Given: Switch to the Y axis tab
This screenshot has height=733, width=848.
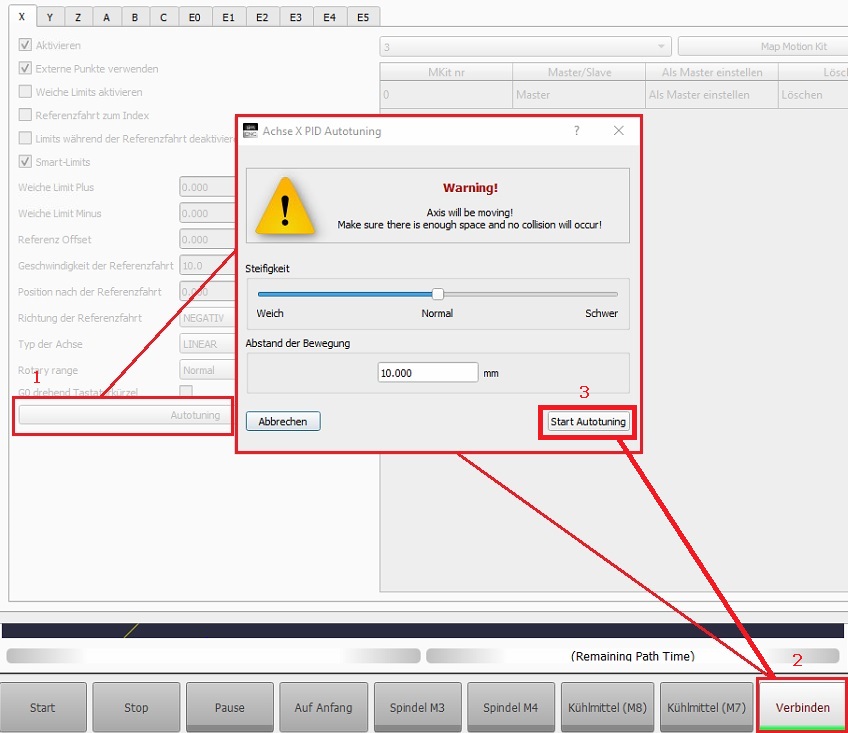Looking at the screenshot, I should pos(50,17).
